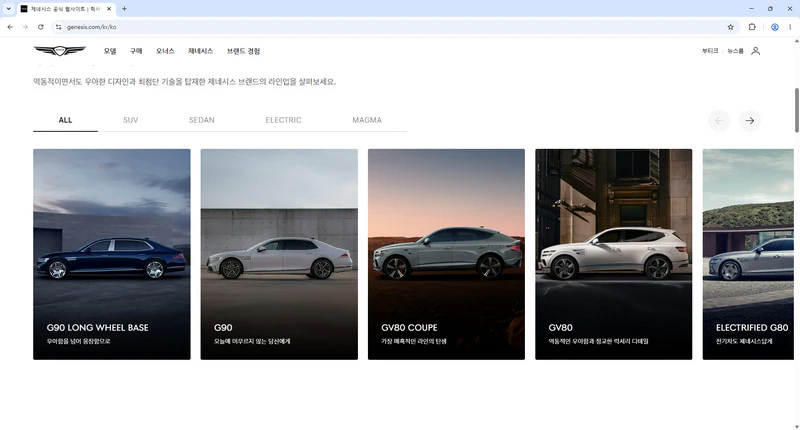This screenshot has width=800, height=430.
Task: Open Chrome three-dot menu
Action: point(790,27)
